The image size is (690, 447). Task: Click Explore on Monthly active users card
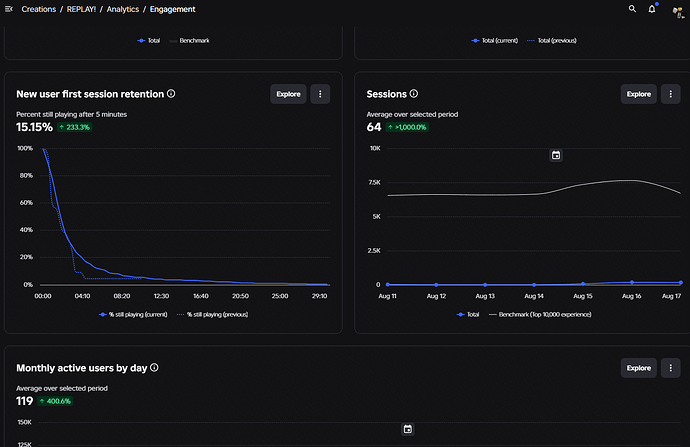click(639, 368)
